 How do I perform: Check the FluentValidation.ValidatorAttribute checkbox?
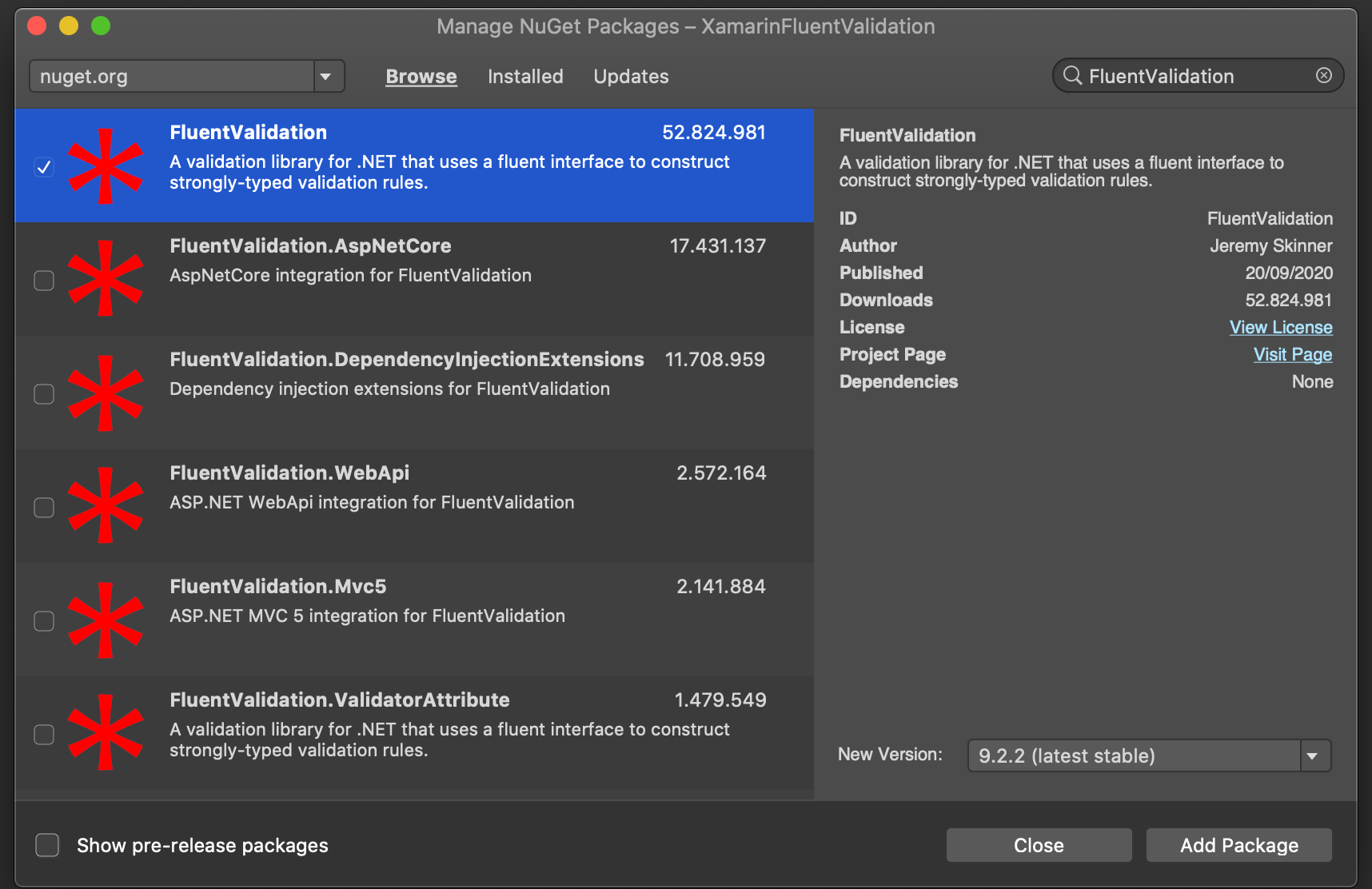coord(44,735)
